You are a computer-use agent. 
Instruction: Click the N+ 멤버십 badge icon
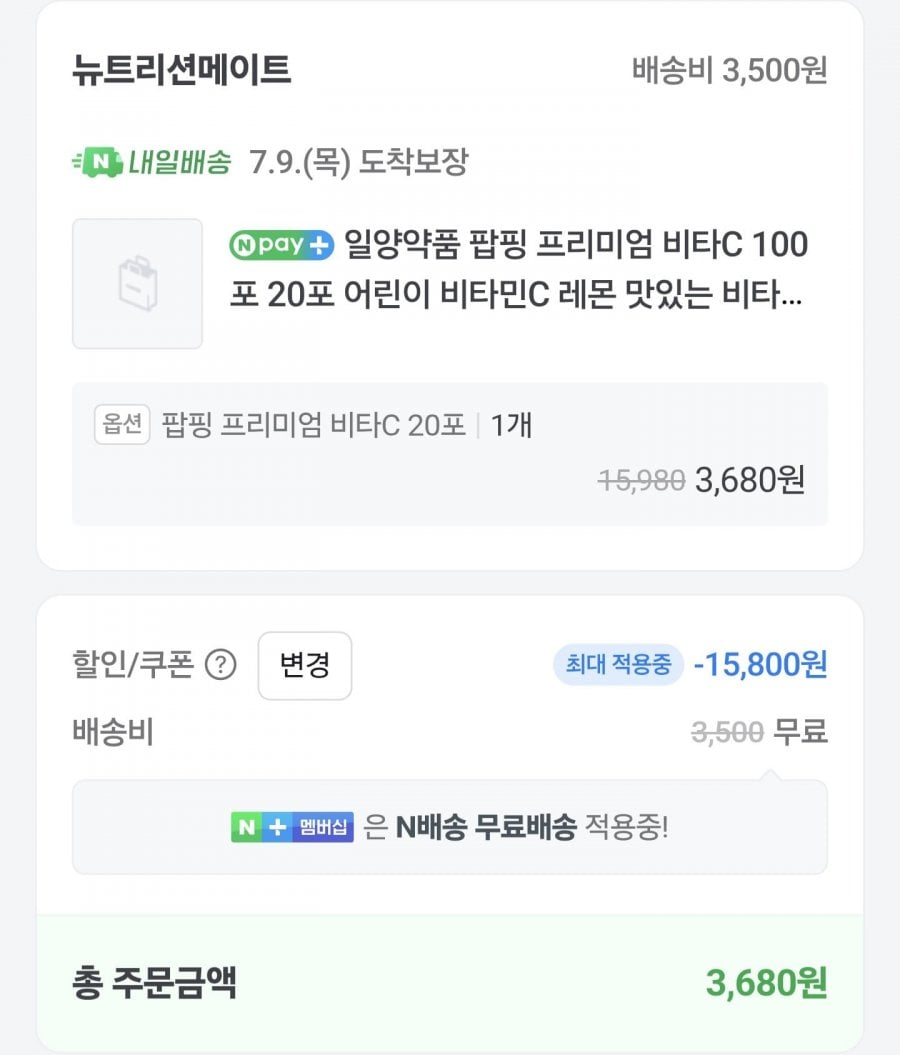(x=292, y=827)
